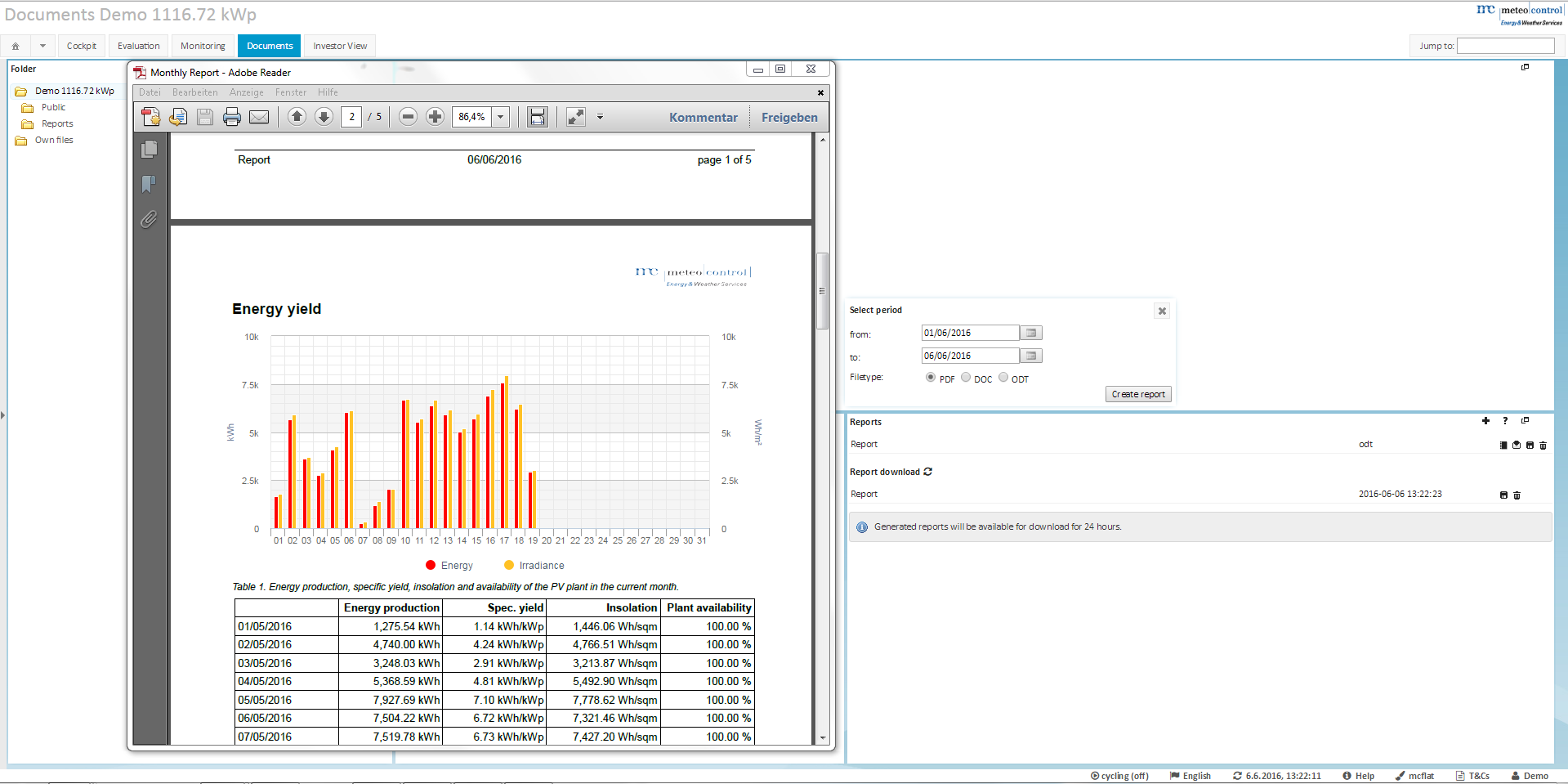1568x784 pixels.
Task: Click the Kommentar button
Action: click(x=703, y=117)
